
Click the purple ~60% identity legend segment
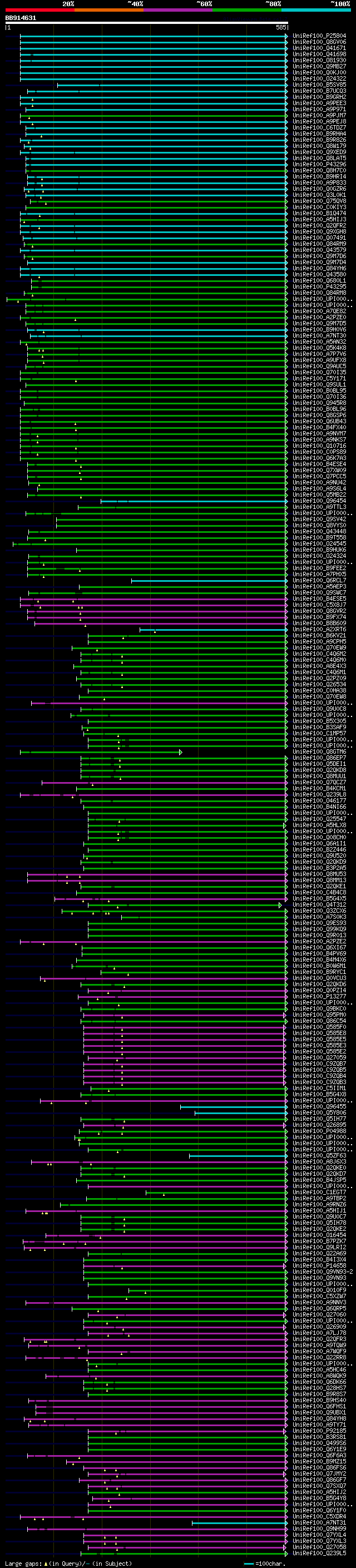click(x=179, y=10)
